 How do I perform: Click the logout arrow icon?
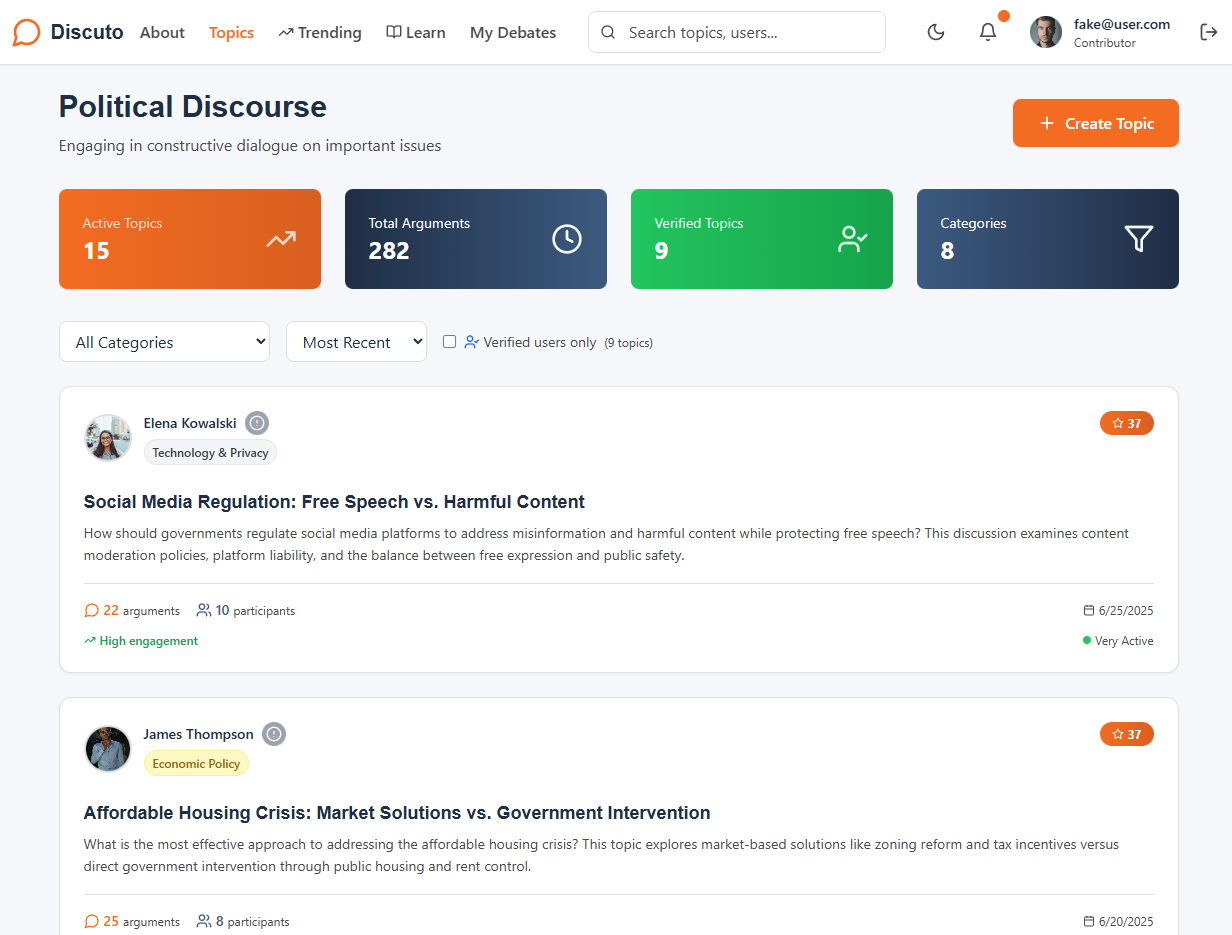[1208, 32]
